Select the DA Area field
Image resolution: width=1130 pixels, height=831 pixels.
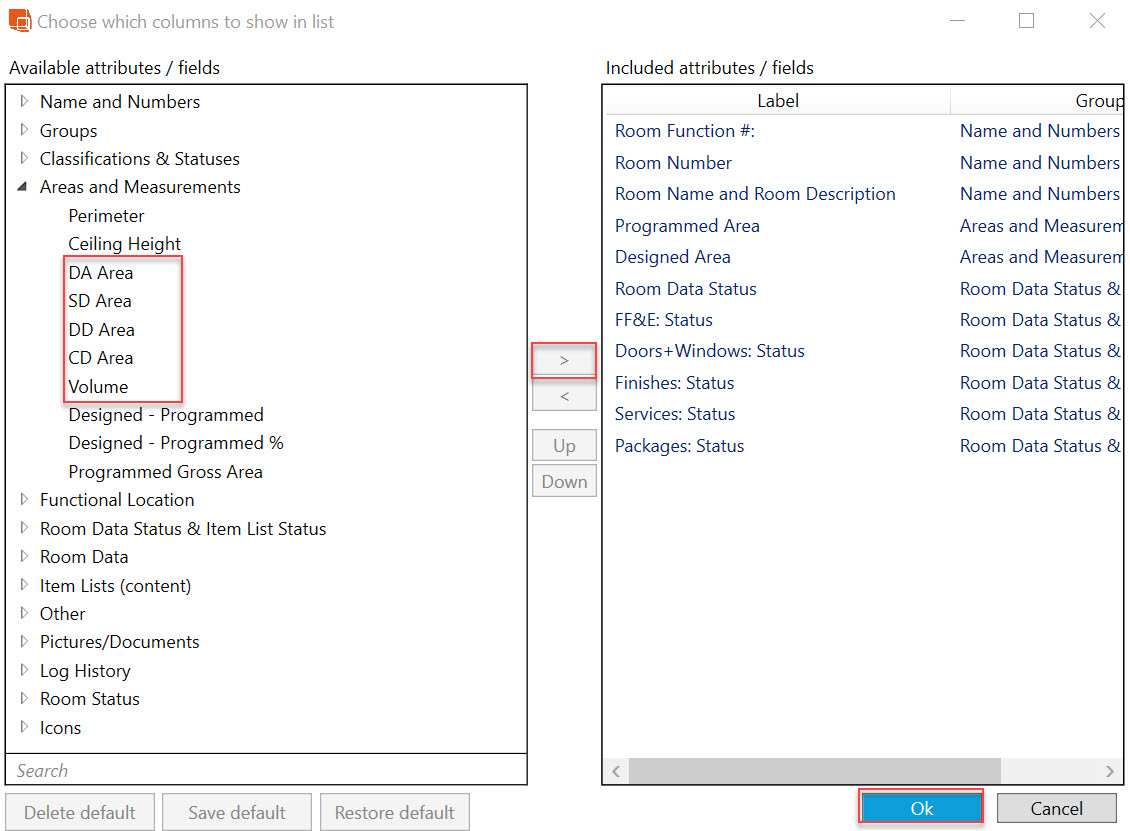point(101,273)
